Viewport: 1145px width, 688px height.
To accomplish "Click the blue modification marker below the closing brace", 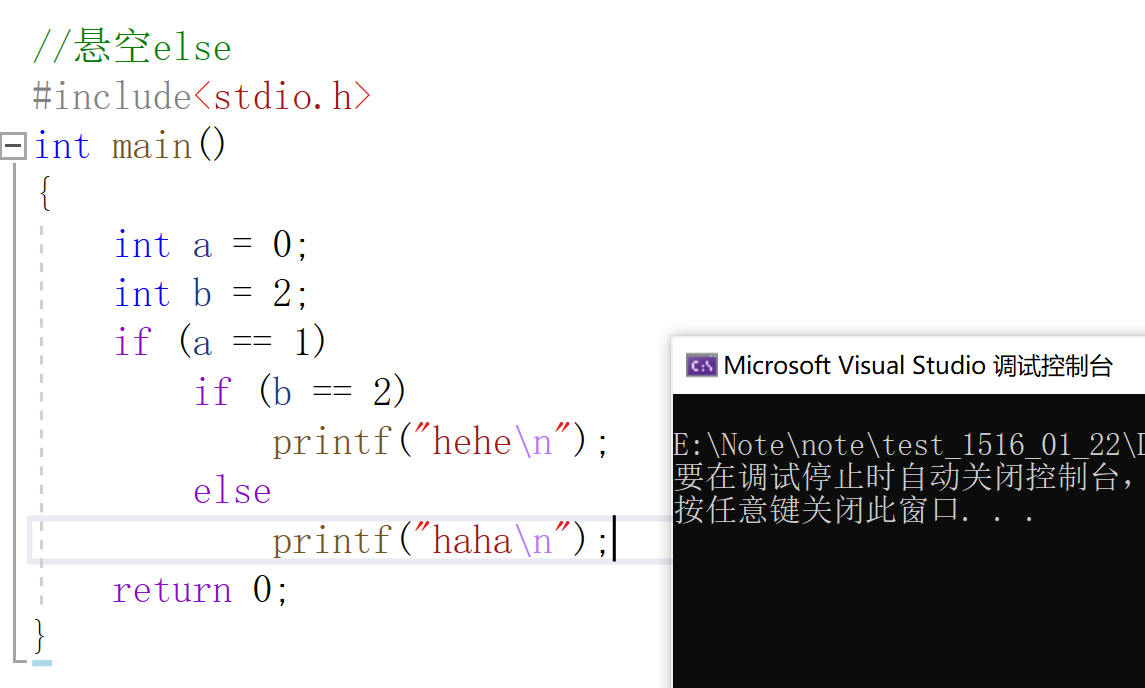I will tap(41, 664).
